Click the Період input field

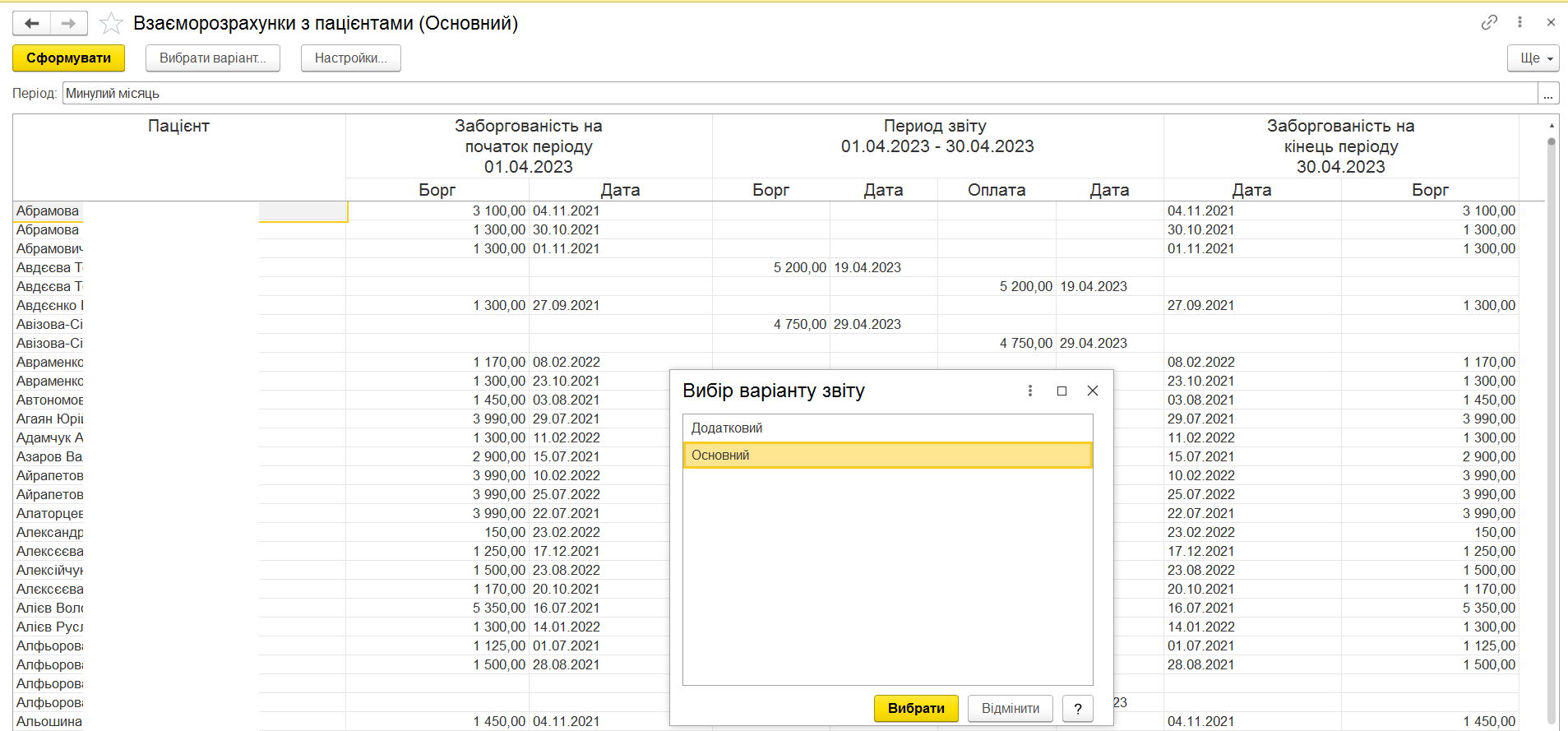[798, 94]
